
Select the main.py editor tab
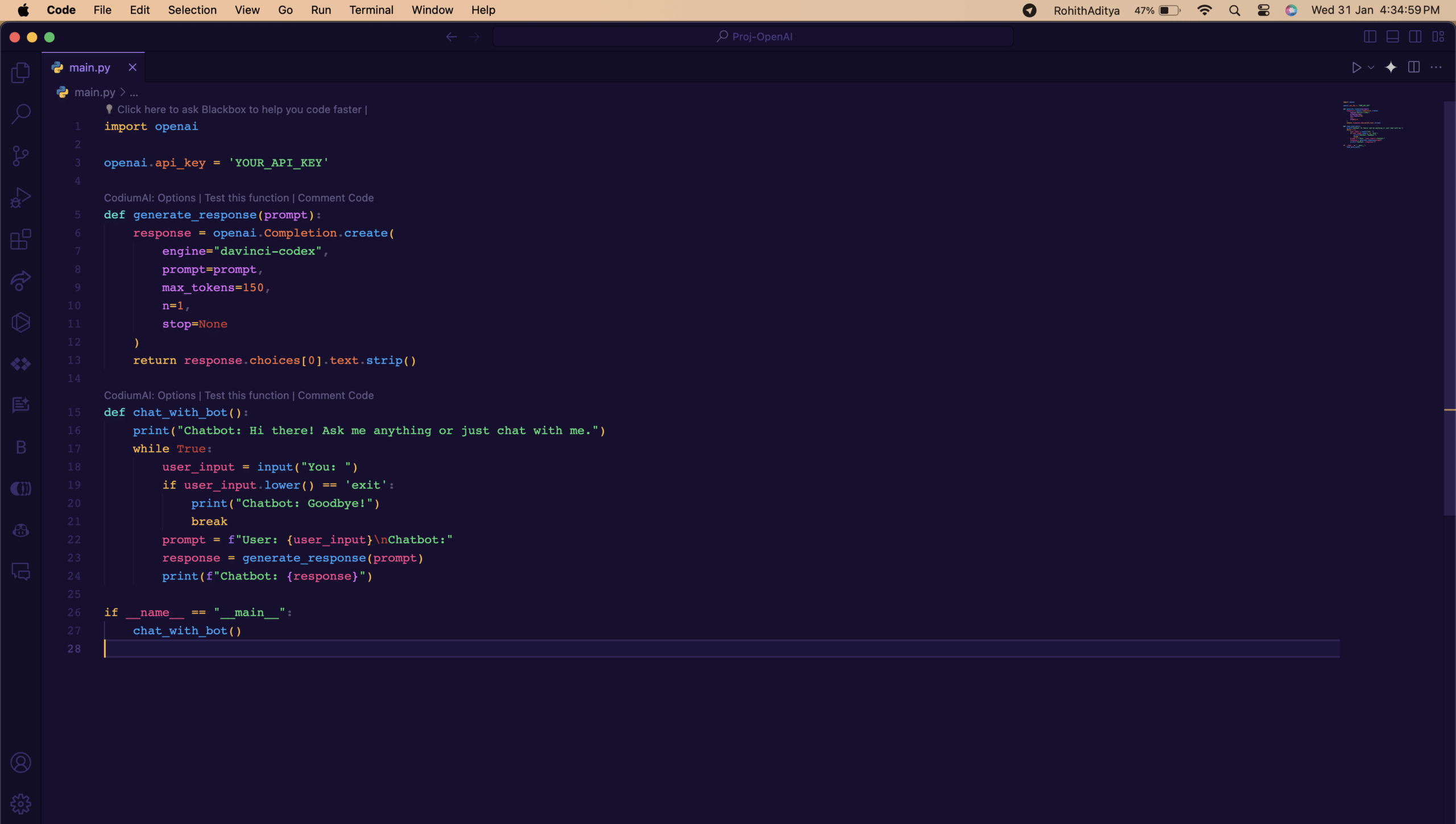coord(89,68)
